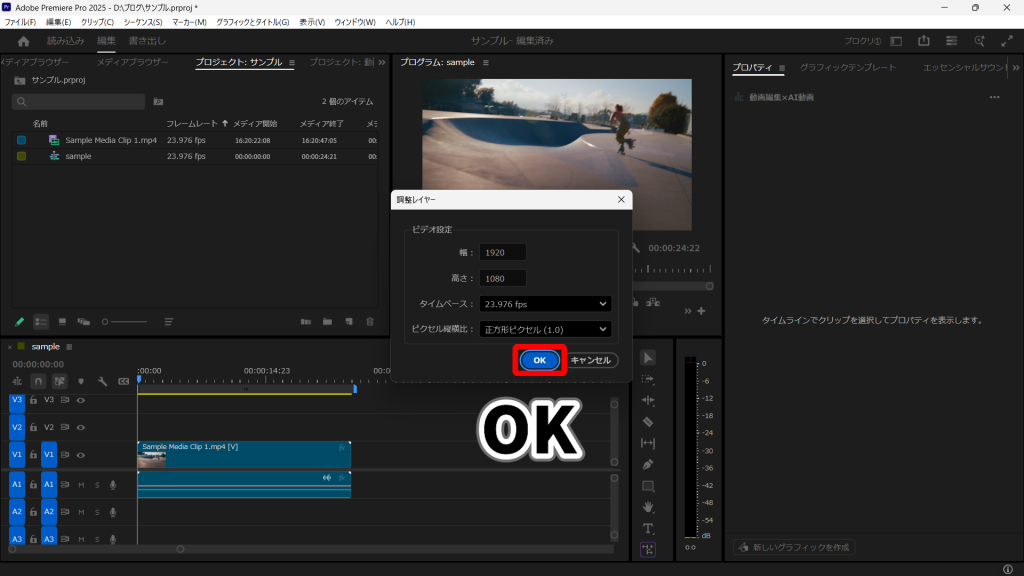The width and height of the screenshot is (1024, 576).
Task: Pick the Hand tool
Action: click(x=648, y=507)
